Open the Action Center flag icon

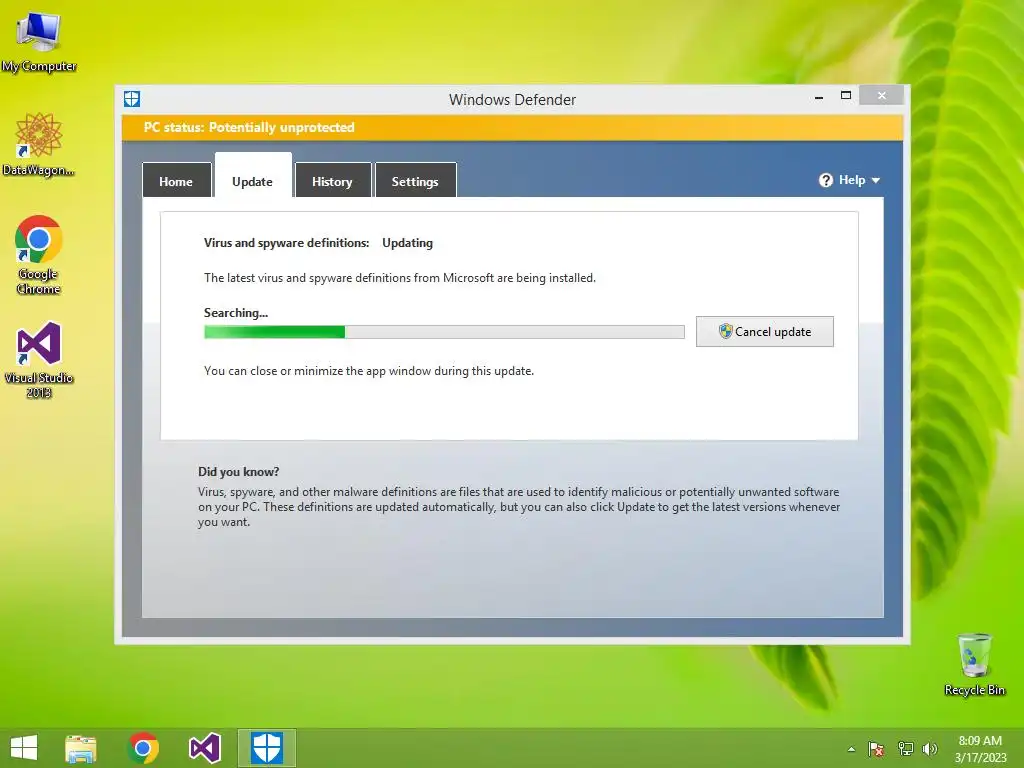876,749
